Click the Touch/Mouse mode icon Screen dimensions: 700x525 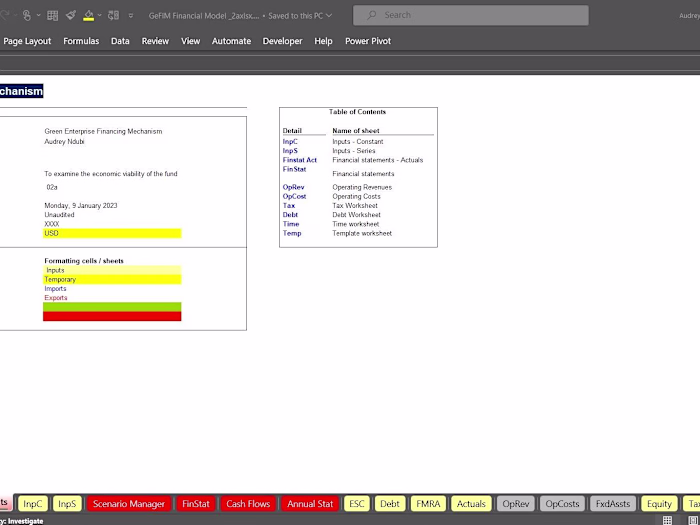[x=27, y=16]
